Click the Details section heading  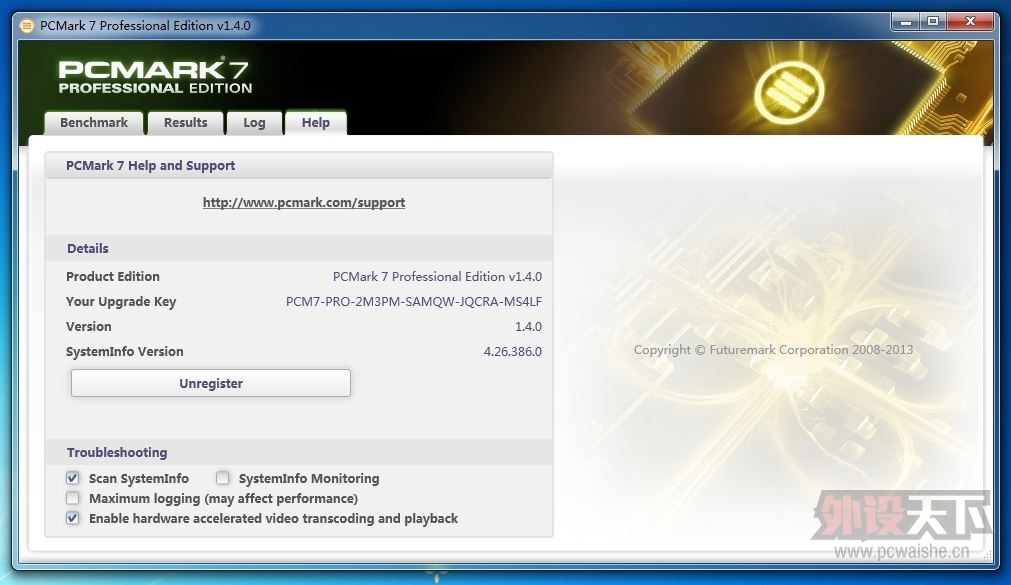click(x=88, y=248)
